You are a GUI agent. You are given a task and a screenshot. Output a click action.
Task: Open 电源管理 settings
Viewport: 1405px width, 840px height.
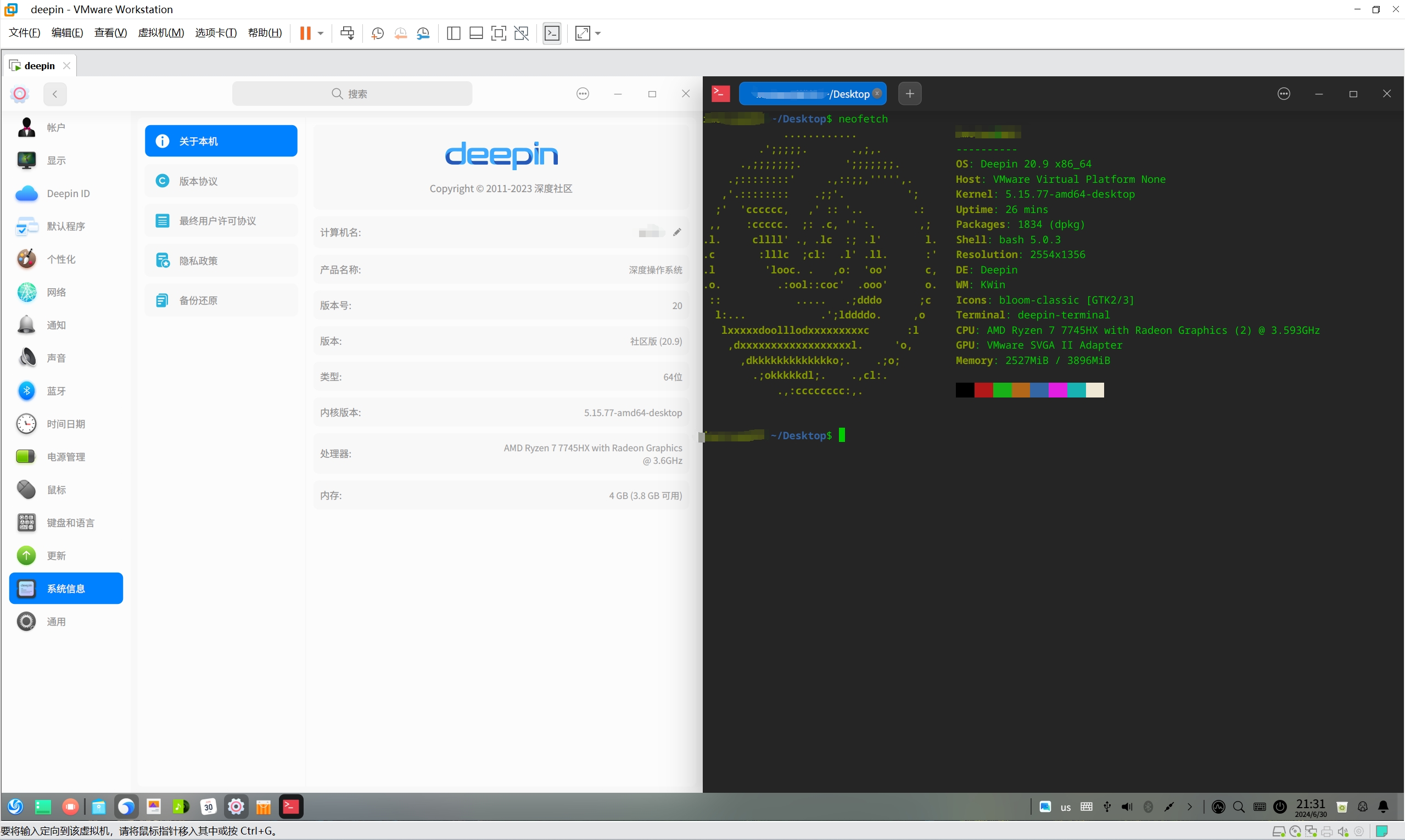click(66, 457)
